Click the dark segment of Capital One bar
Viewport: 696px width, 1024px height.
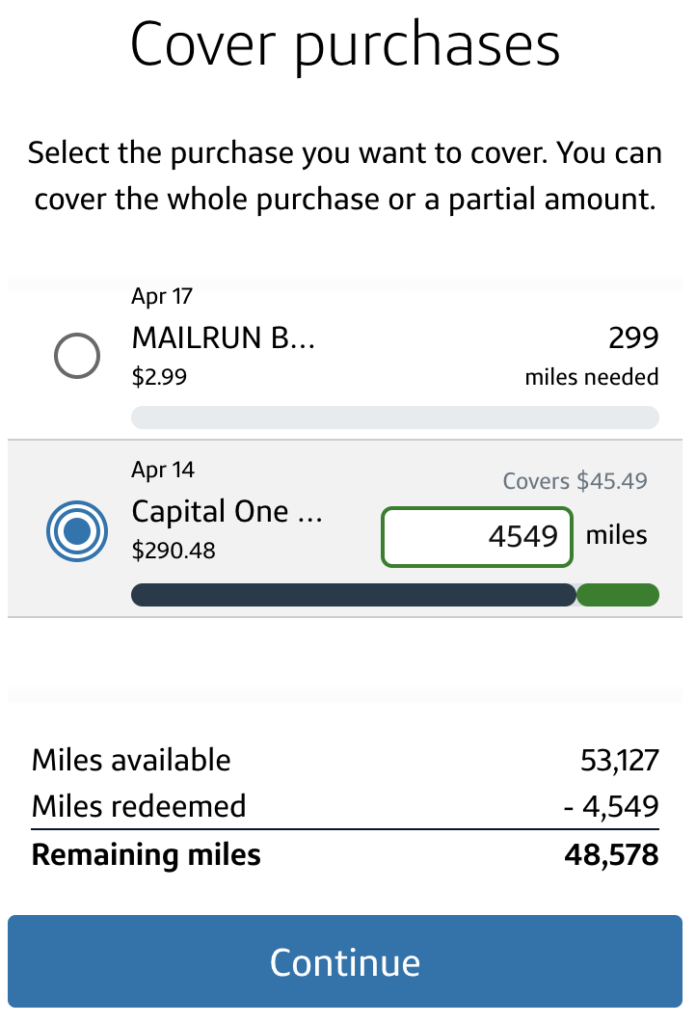point(353,596)
